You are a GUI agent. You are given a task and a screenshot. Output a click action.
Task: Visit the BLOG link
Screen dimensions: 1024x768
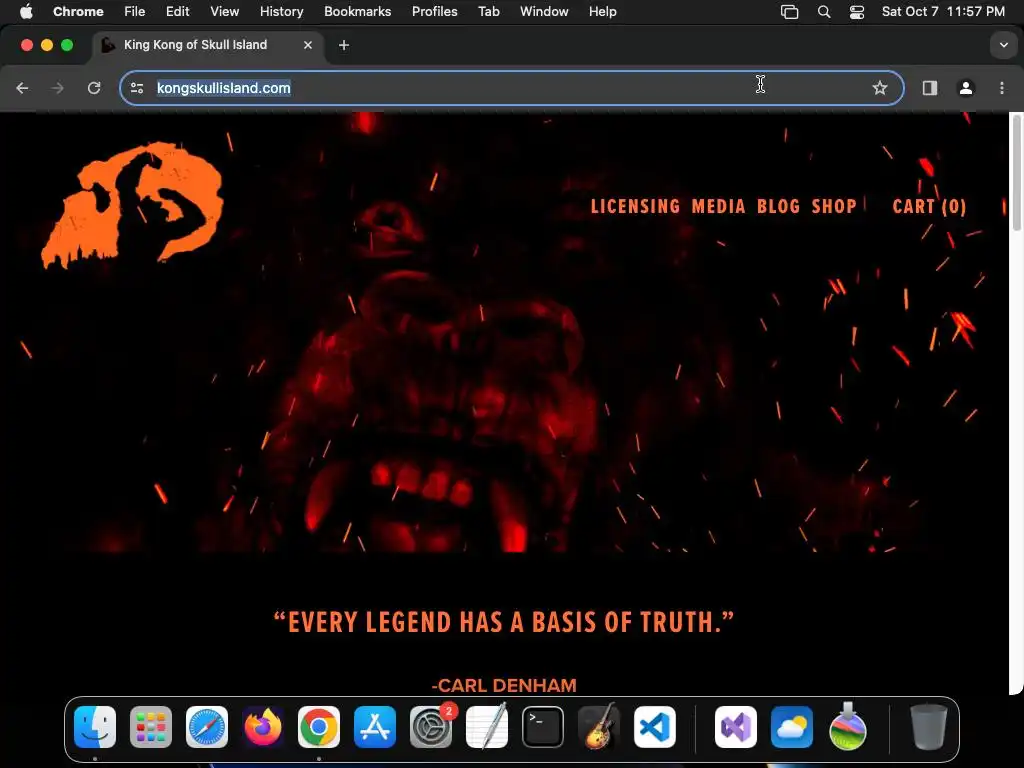pos(778,206)
